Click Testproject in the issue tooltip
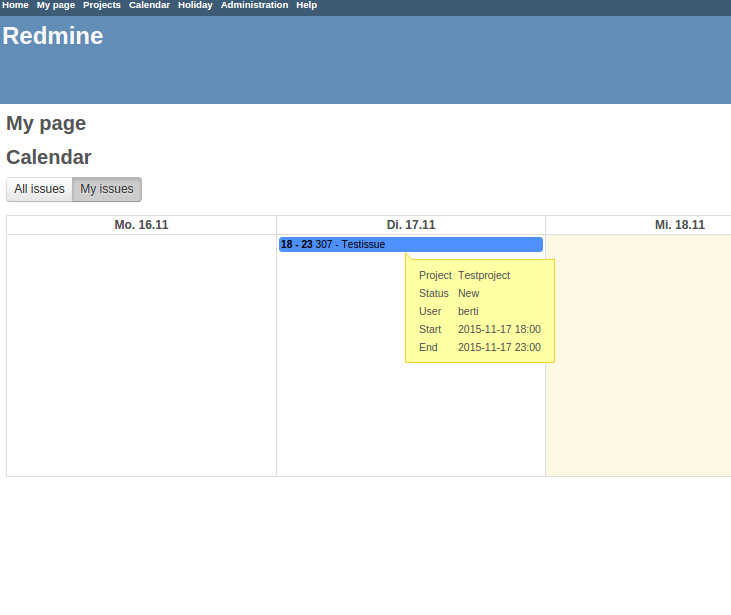 [484, 275]
